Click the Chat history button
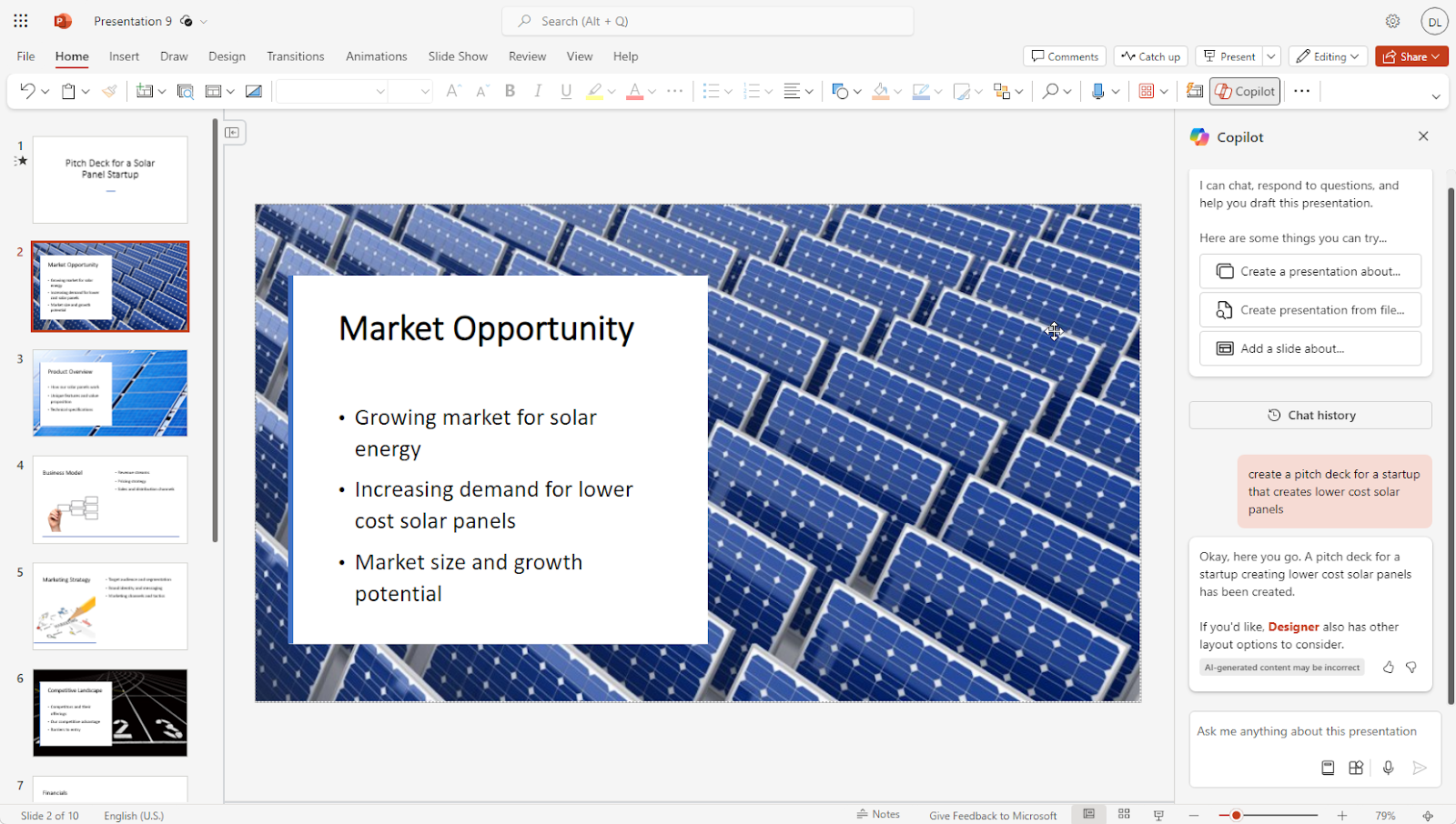This screenshot has height=824, width=1456. (x=1310, y=415)
